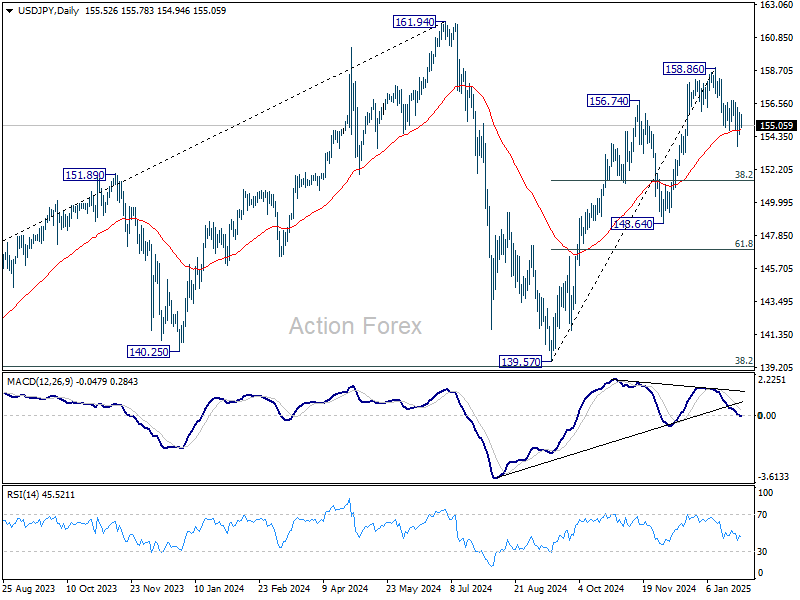Select the 156.740 price label
Viewport: 800px width, 600px height.
pyautogui.click(x=608, y=101)
